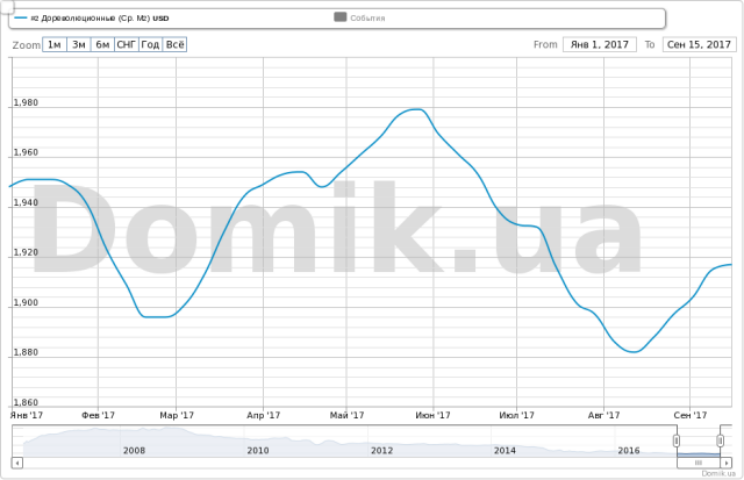Click the navigator scrollbar thumb

[698, 462]
